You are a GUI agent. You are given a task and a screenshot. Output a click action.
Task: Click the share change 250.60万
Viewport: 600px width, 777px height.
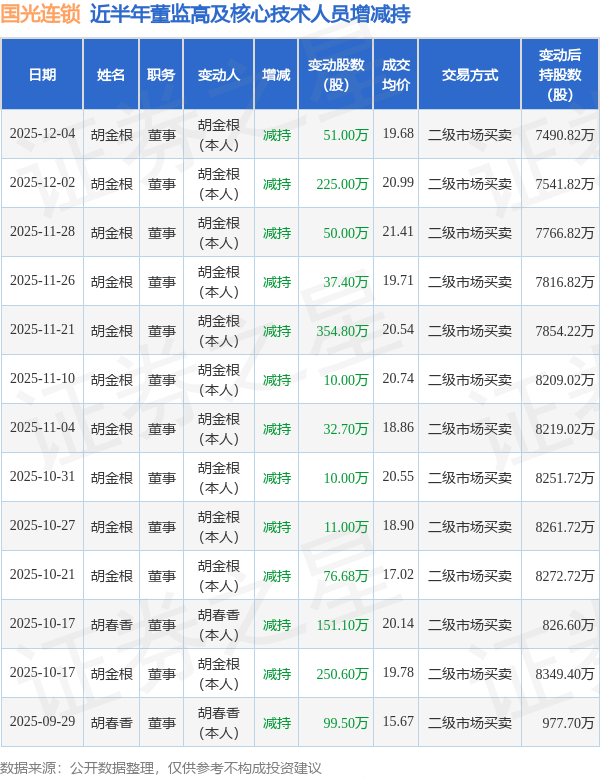point(342,674)
